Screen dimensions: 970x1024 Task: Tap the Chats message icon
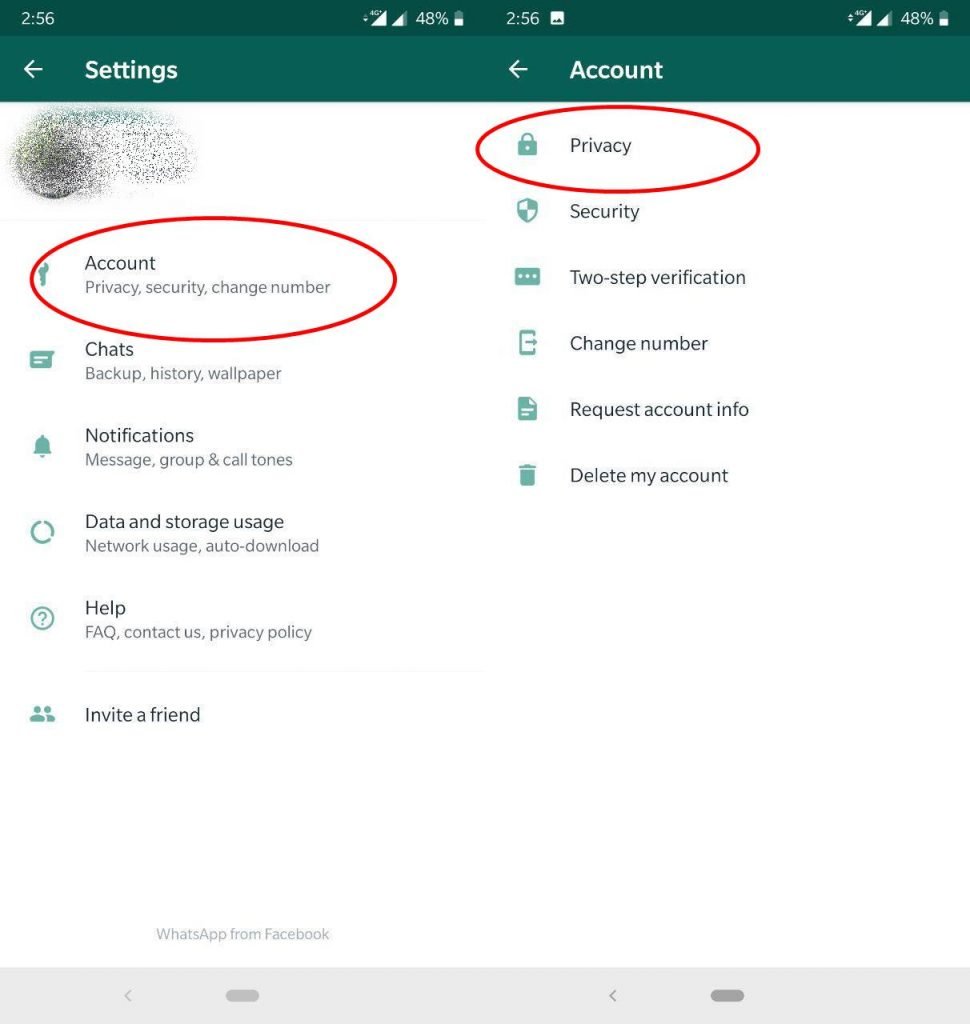coord(42,358)
